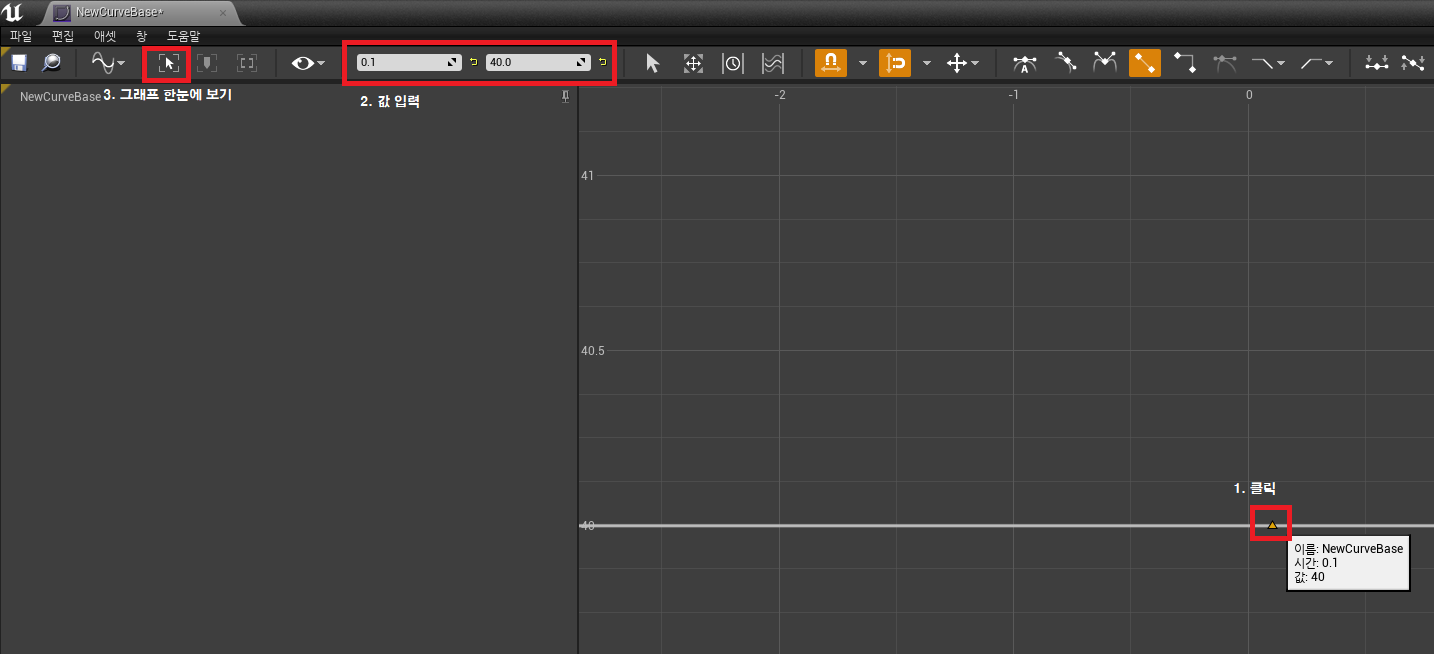Open the 도움말 menu
1434x654 pixels.
(x=183, y=35)
